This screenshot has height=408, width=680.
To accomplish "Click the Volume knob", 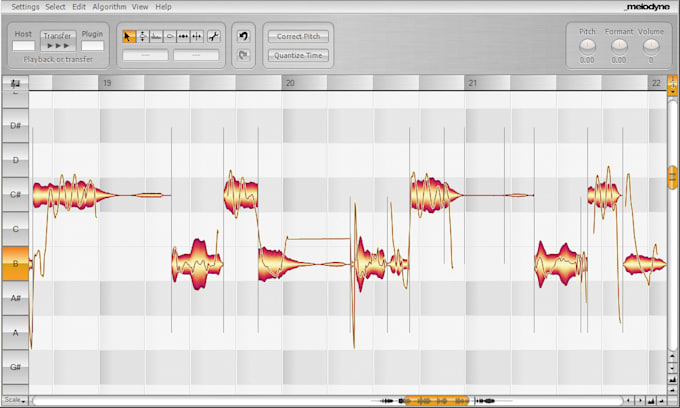I will pyautogui.click(x=651, y=46).
